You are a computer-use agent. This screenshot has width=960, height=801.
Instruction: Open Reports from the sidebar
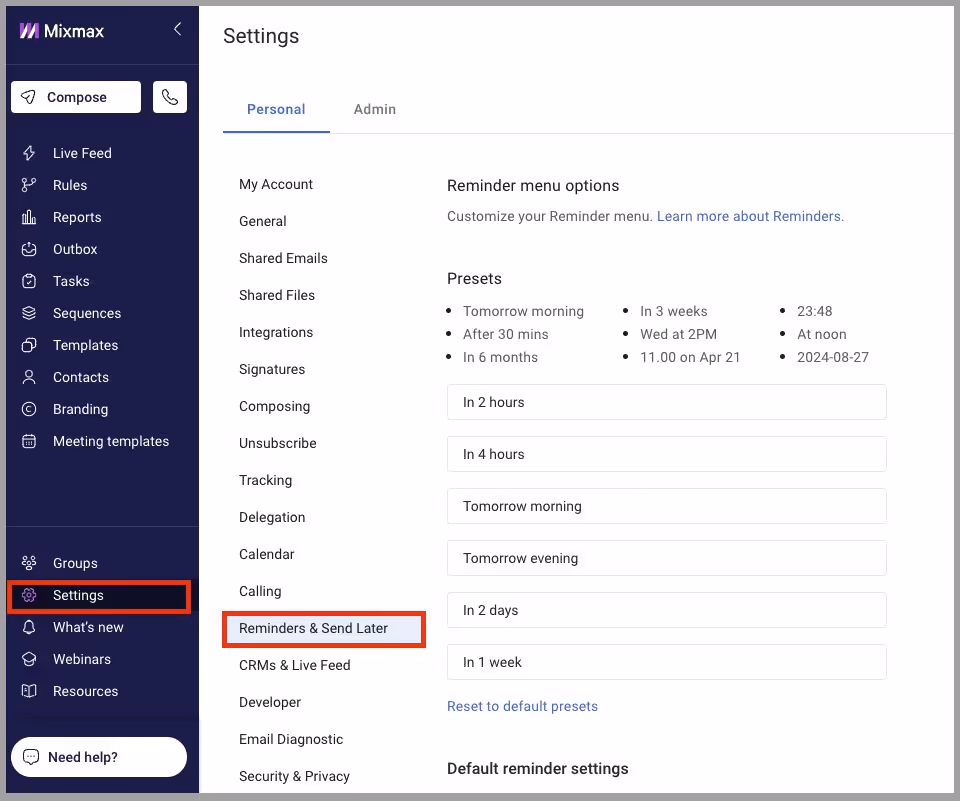(77, 217)
